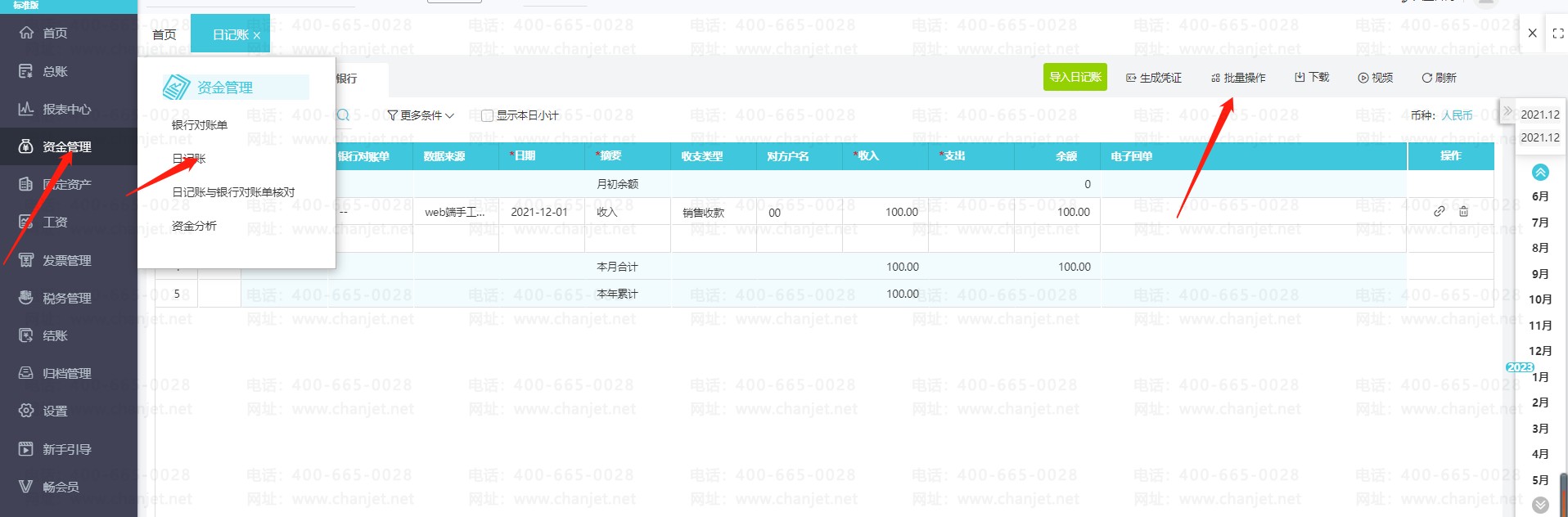Screen dimensions: 1568x517
Task: Click the green 导入日记账 button
Action: point(1075,77)
